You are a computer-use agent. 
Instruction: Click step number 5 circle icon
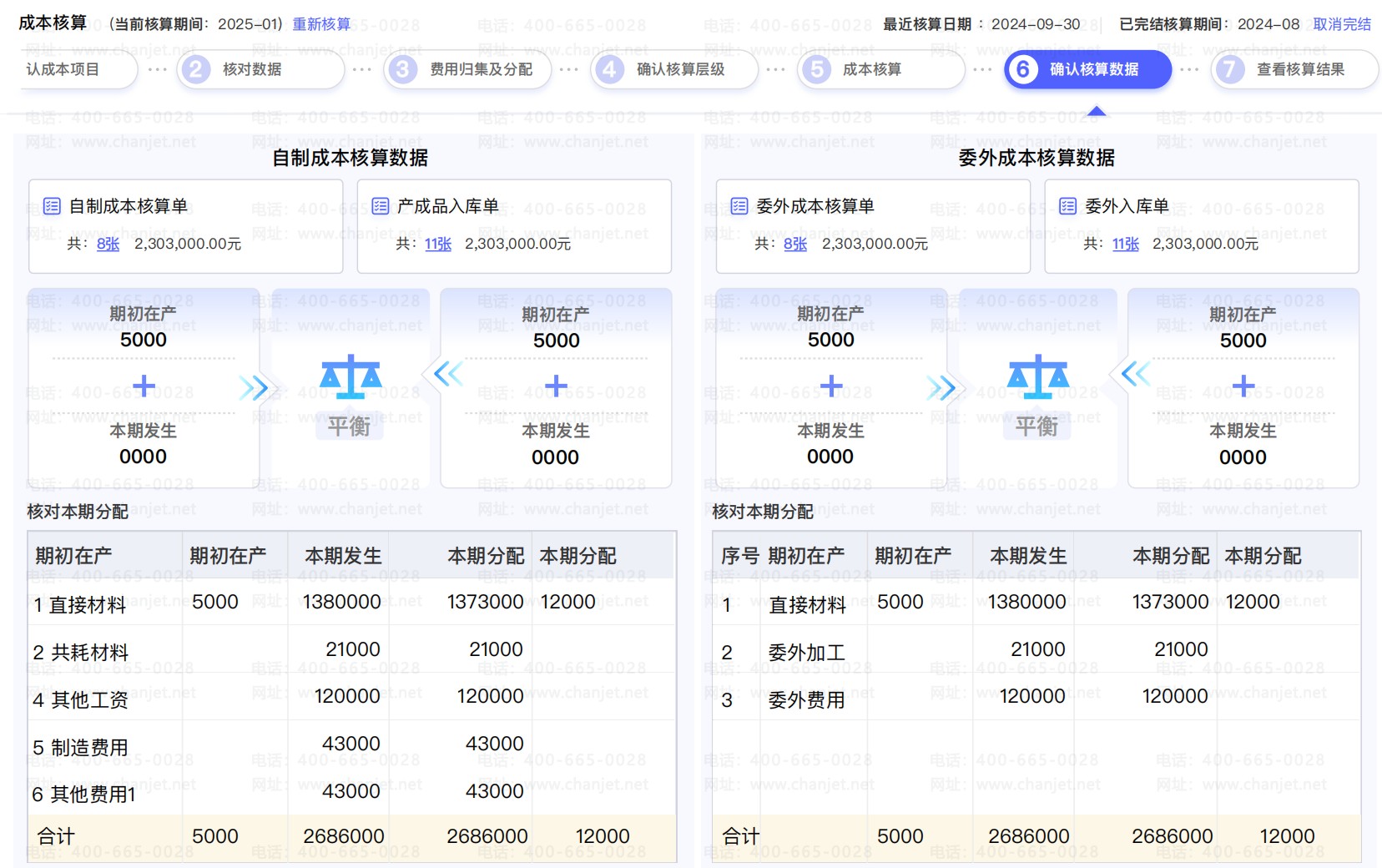pos(816,69)
